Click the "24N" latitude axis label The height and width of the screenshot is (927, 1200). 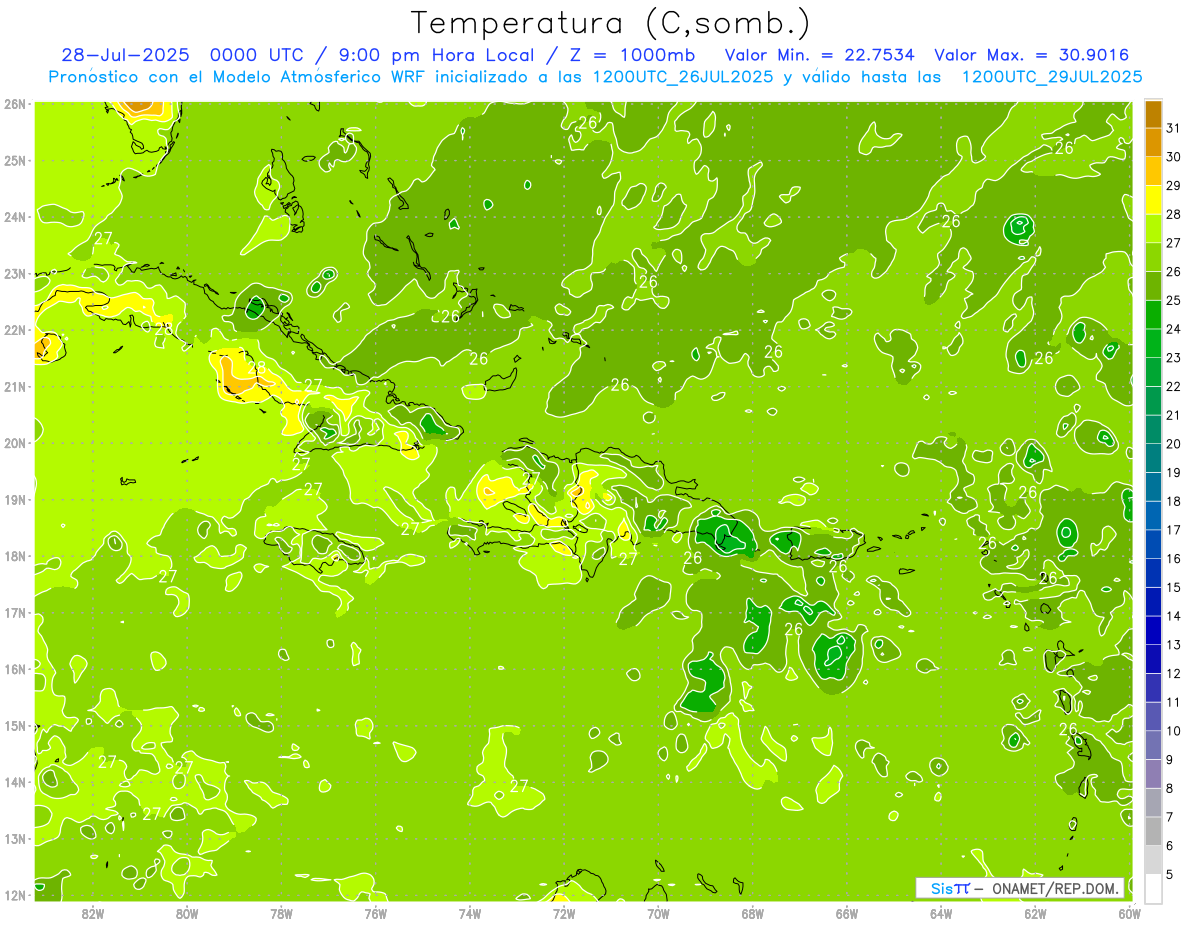(15, 217)
